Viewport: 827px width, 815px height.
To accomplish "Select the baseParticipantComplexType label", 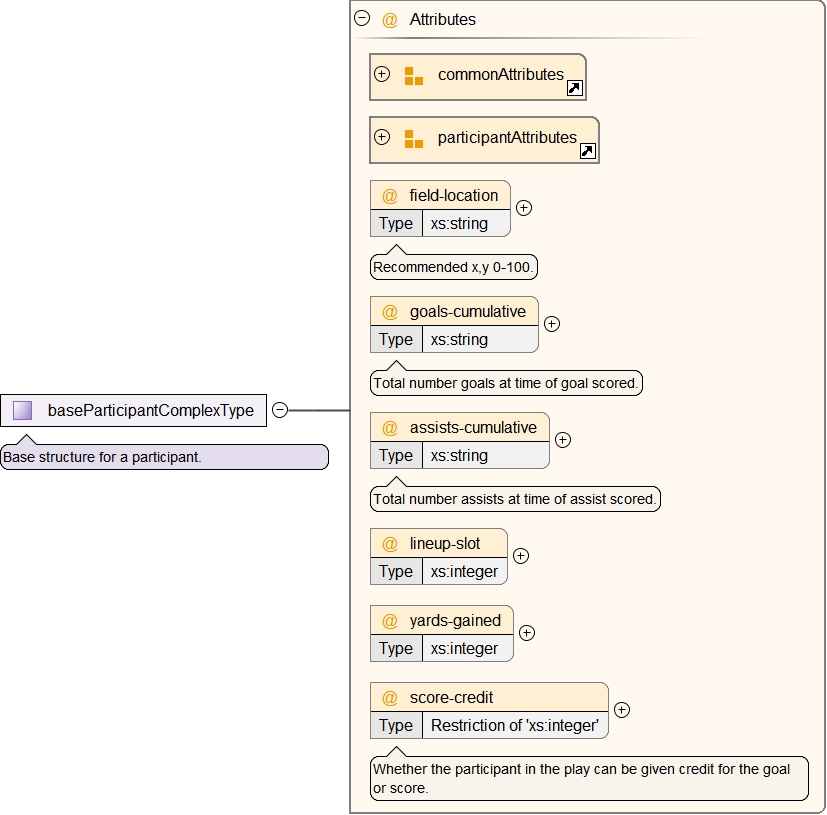I will tap(150, 410).
